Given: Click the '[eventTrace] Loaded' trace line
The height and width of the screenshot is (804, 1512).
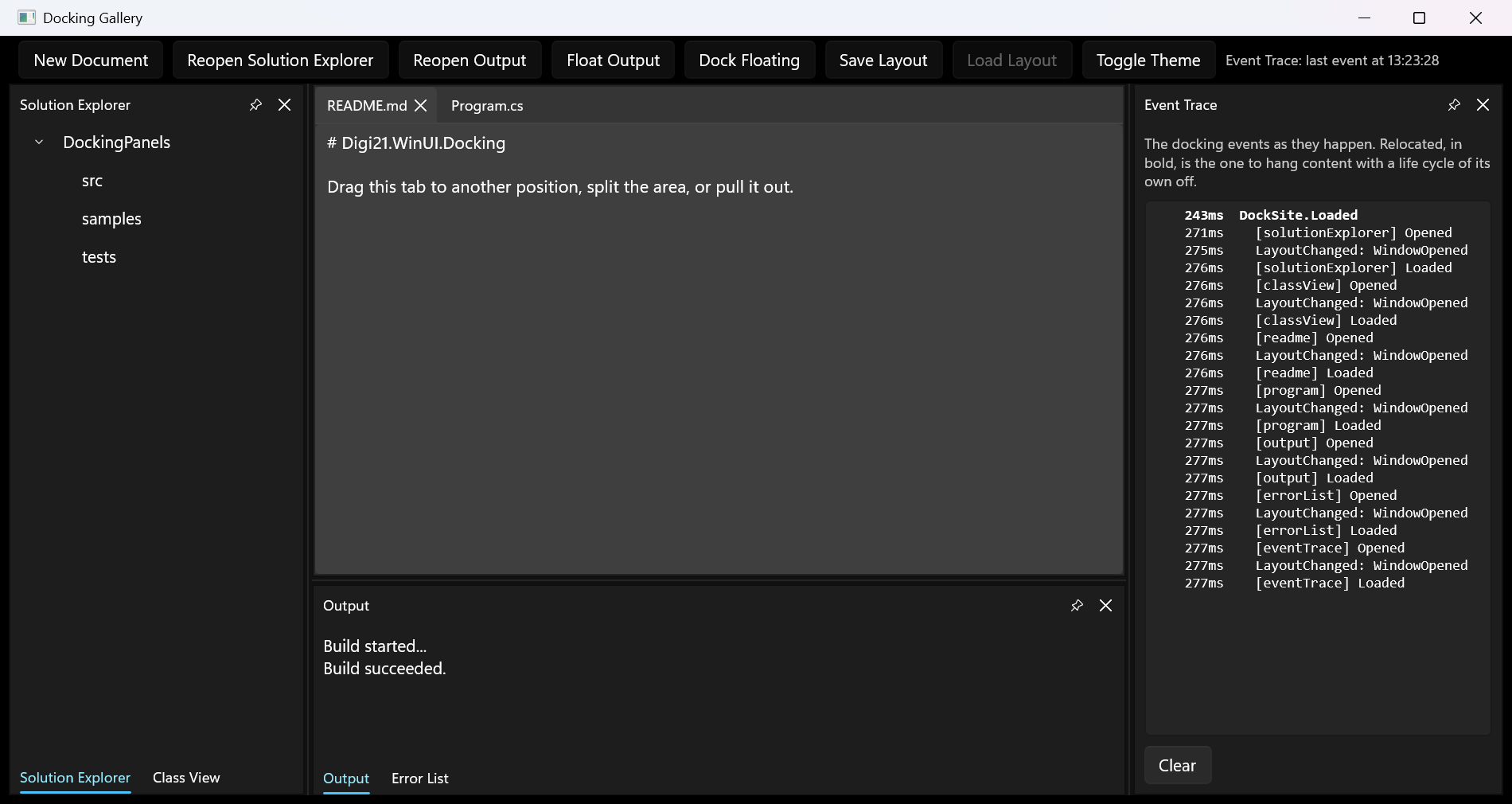Looking at the screenshot, I should (1330, 583).
